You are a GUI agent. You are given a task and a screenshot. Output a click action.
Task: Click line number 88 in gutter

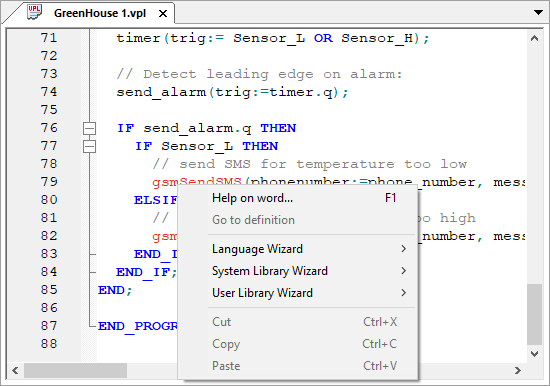49,344
